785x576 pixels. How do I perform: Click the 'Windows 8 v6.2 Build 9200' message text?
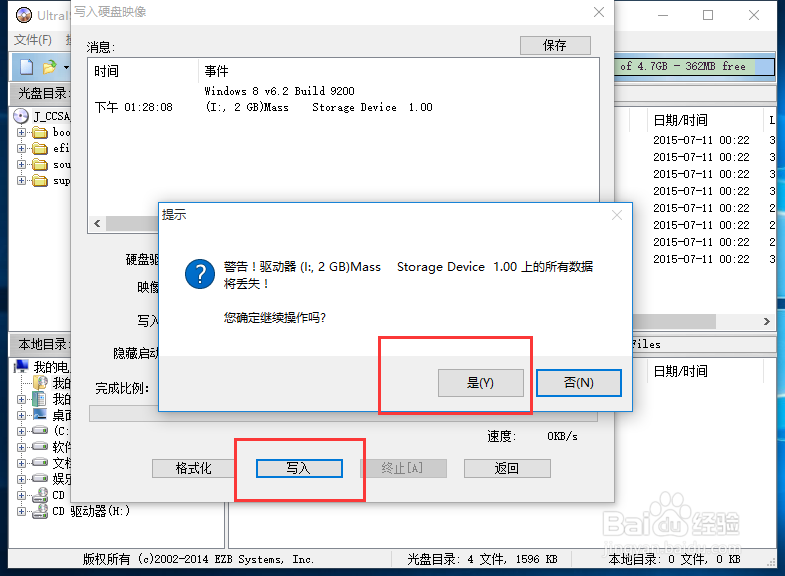(x=279, y=91)
